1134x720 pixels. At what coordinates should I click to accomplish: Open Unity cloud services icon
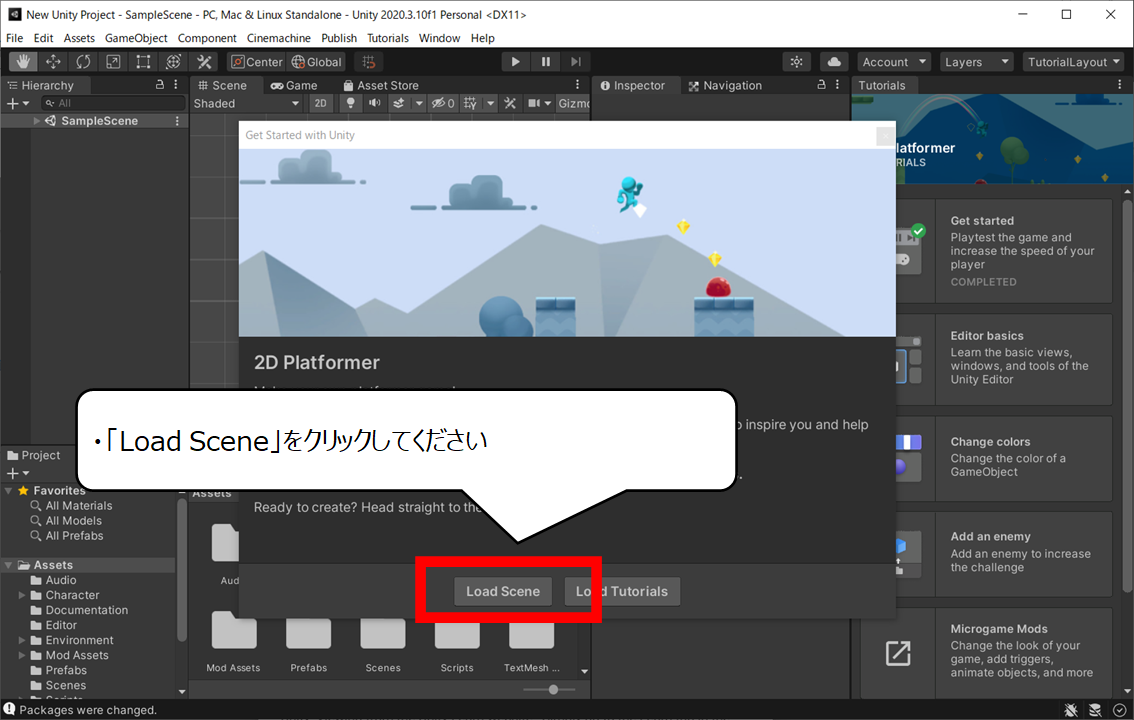pos(834,62)
